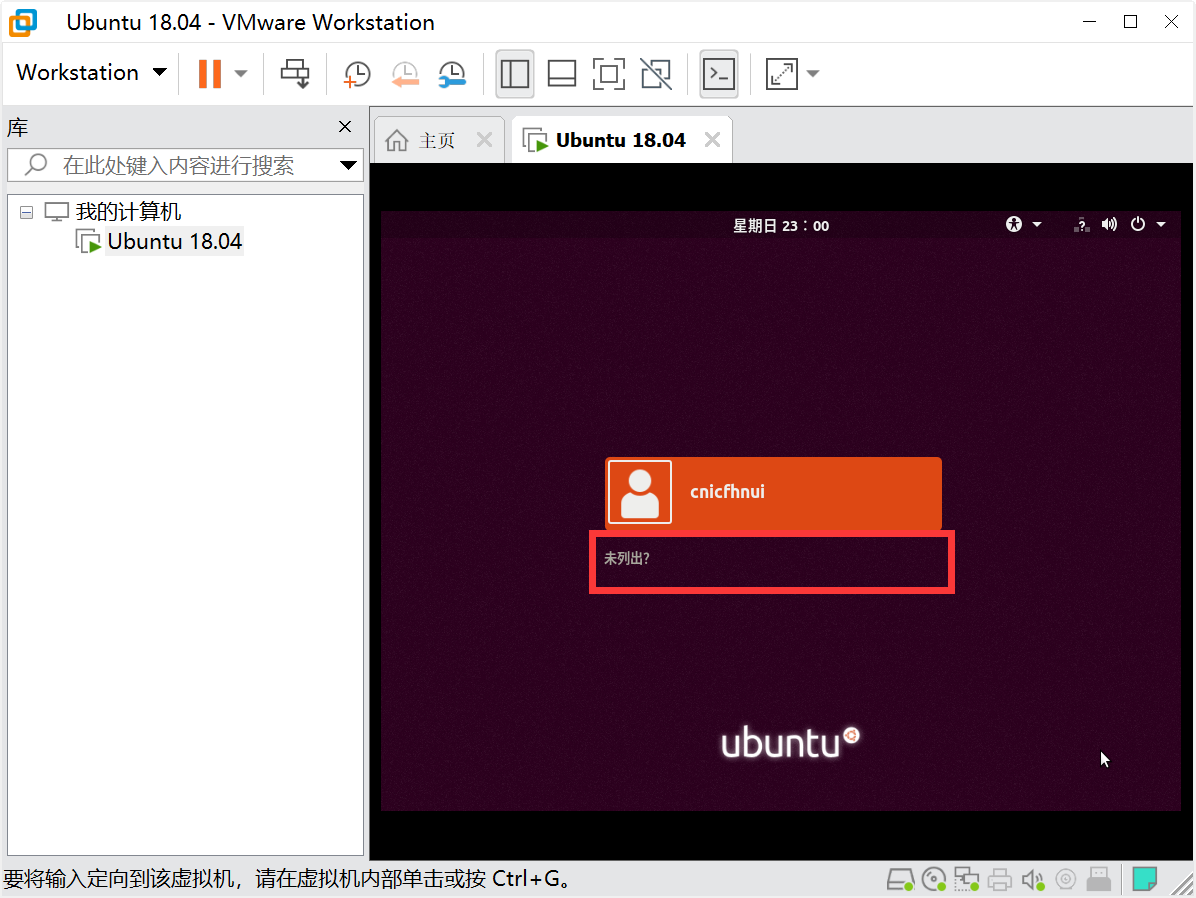Screen dimensions: 1196x898
Task: Toggle the library panel visibility in the toolbar
Action: tap(514, 74)
